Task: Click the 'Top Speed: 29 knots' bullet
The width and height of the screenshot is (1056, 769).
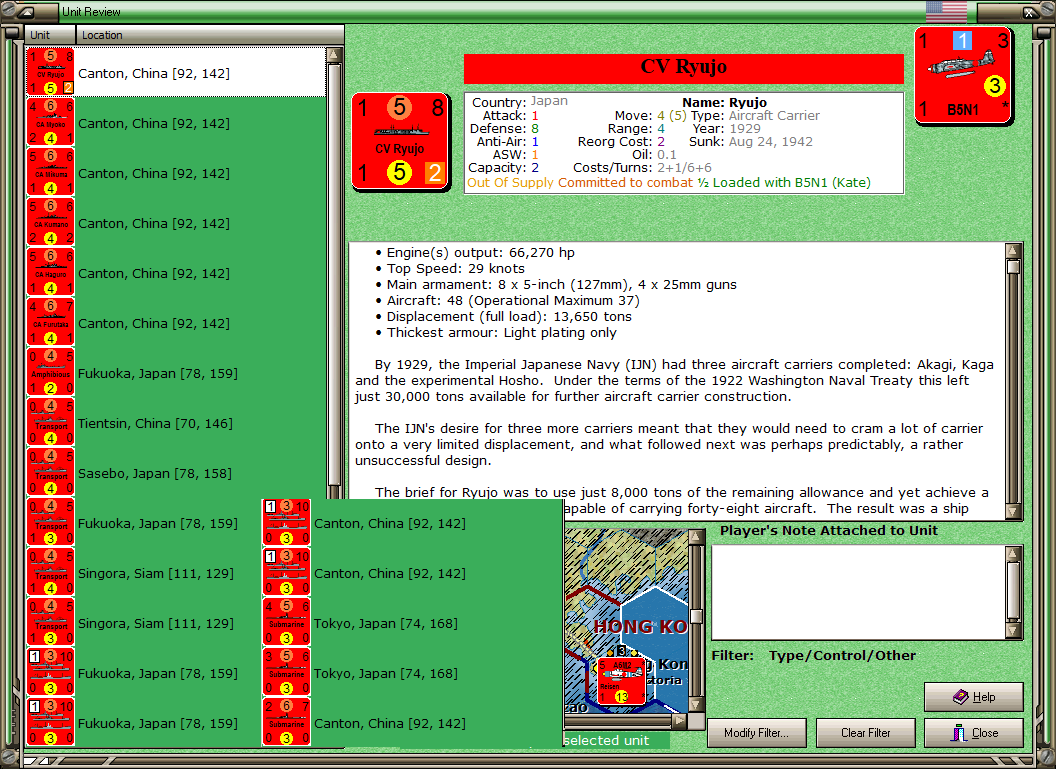Action: coord(449,268)
